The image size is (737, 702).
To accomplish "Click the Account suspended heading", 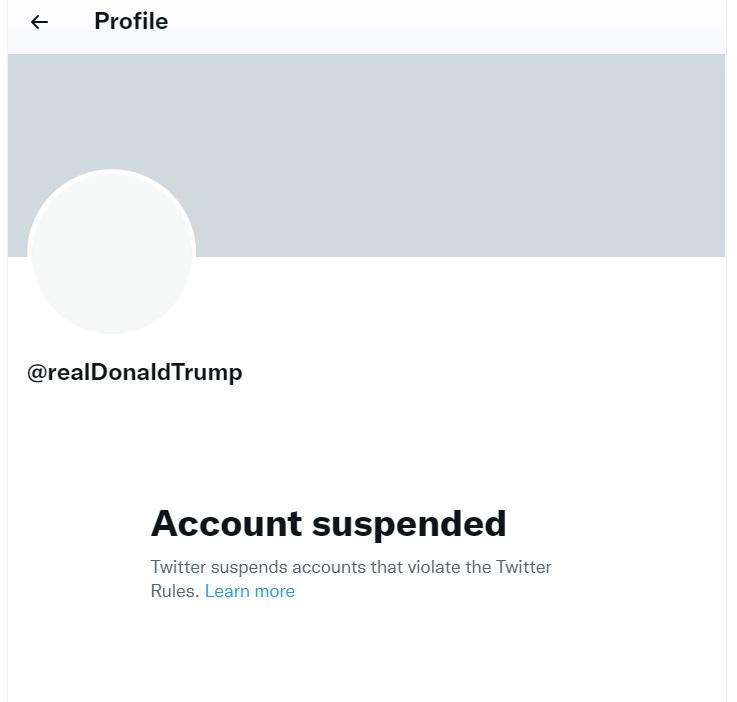I will pyautogui.click(x=329, y=524).
